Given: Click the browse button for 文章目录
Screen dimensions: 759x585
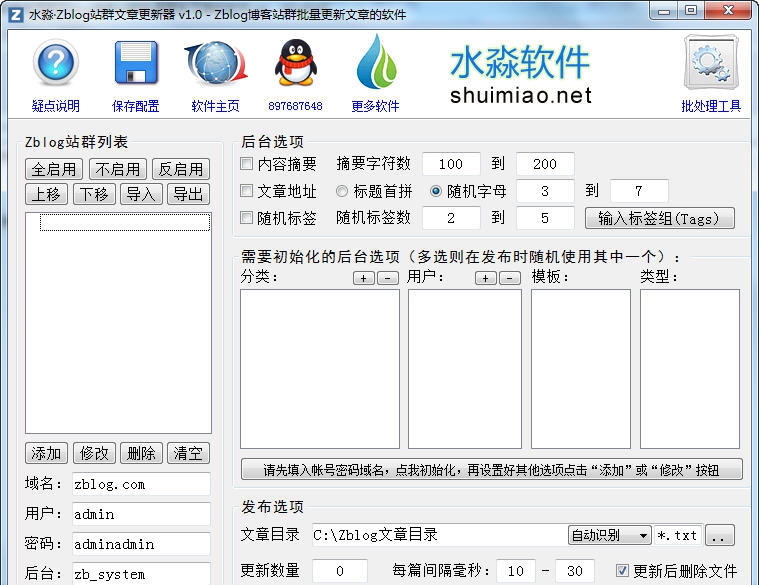Looking at the screenshot, I should click(720, 536).
